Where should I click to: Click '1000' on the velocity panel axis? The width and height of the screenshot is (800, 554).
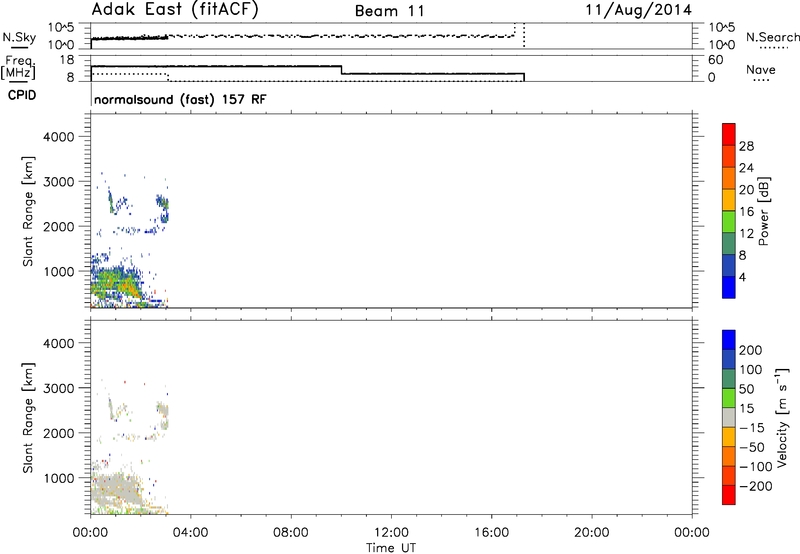[x=59, y=478]
